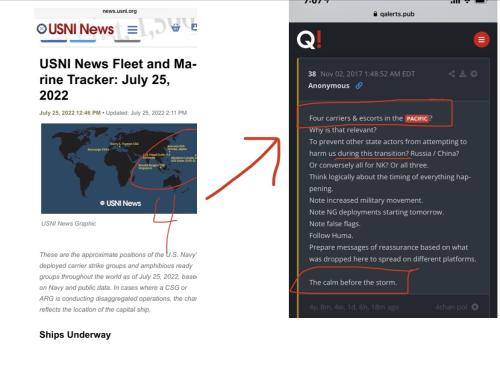Image resolution: width=500 pixels, height=373 pixels.
Task: Click the red PACIFIC highlighted tag
Action: [417, 118]
